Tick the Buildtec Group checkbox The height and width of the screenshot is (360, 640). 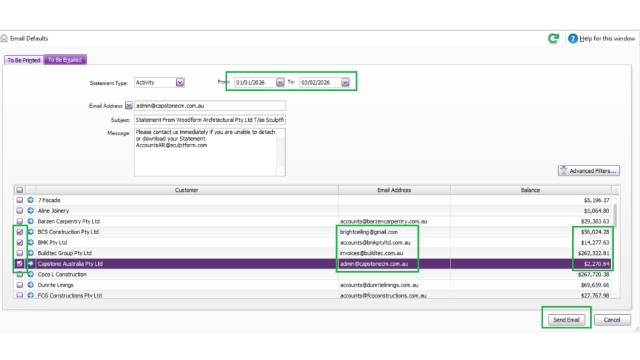tap(20, 253)
